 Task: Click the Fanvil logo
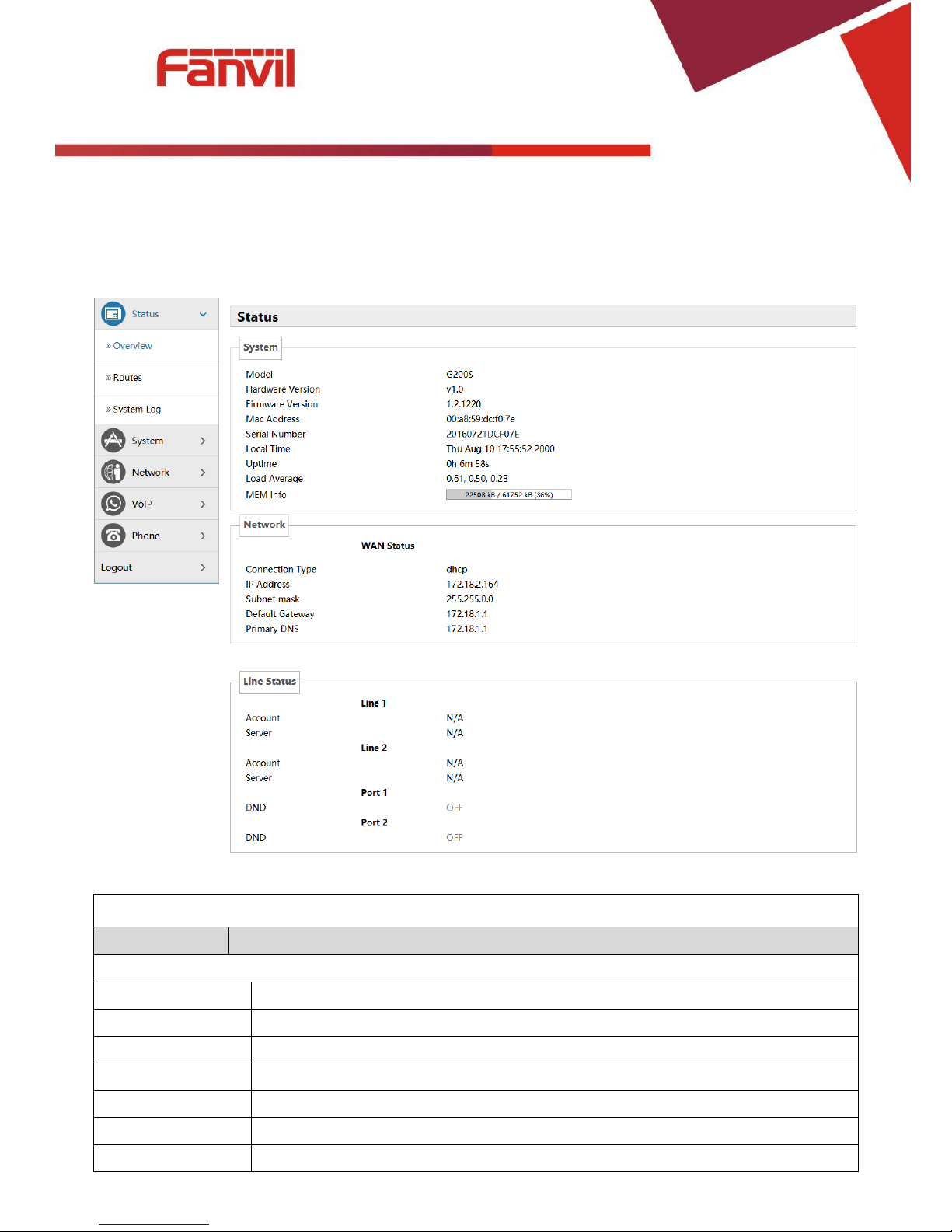click(x=226, y=68)
